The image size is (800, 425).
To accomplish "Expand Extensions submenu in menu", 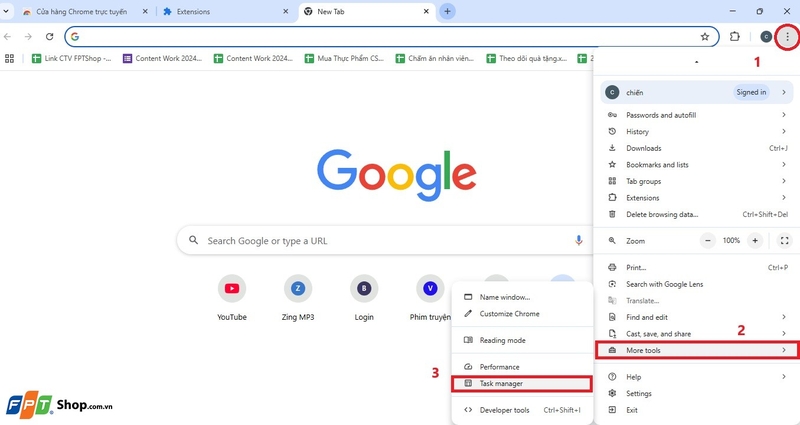I will [697, 198].
